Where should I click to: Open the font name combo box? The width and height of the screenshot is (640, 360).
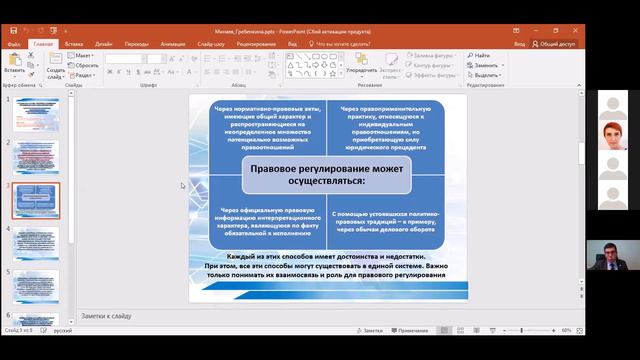pyautogui.click(x=126, y=59)
